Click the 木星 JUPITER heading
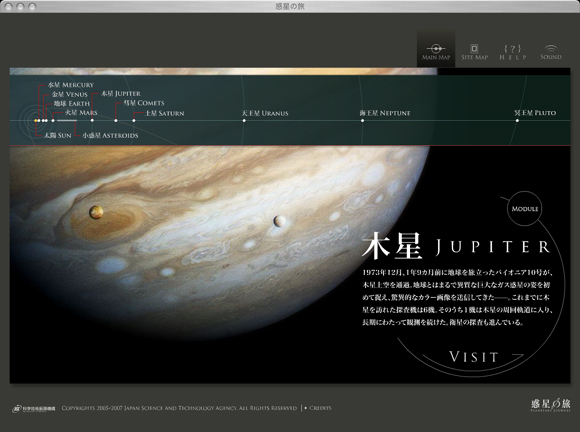Image resolution: width=580 pixels, height=432 pixels. click(x=456, y=246)
